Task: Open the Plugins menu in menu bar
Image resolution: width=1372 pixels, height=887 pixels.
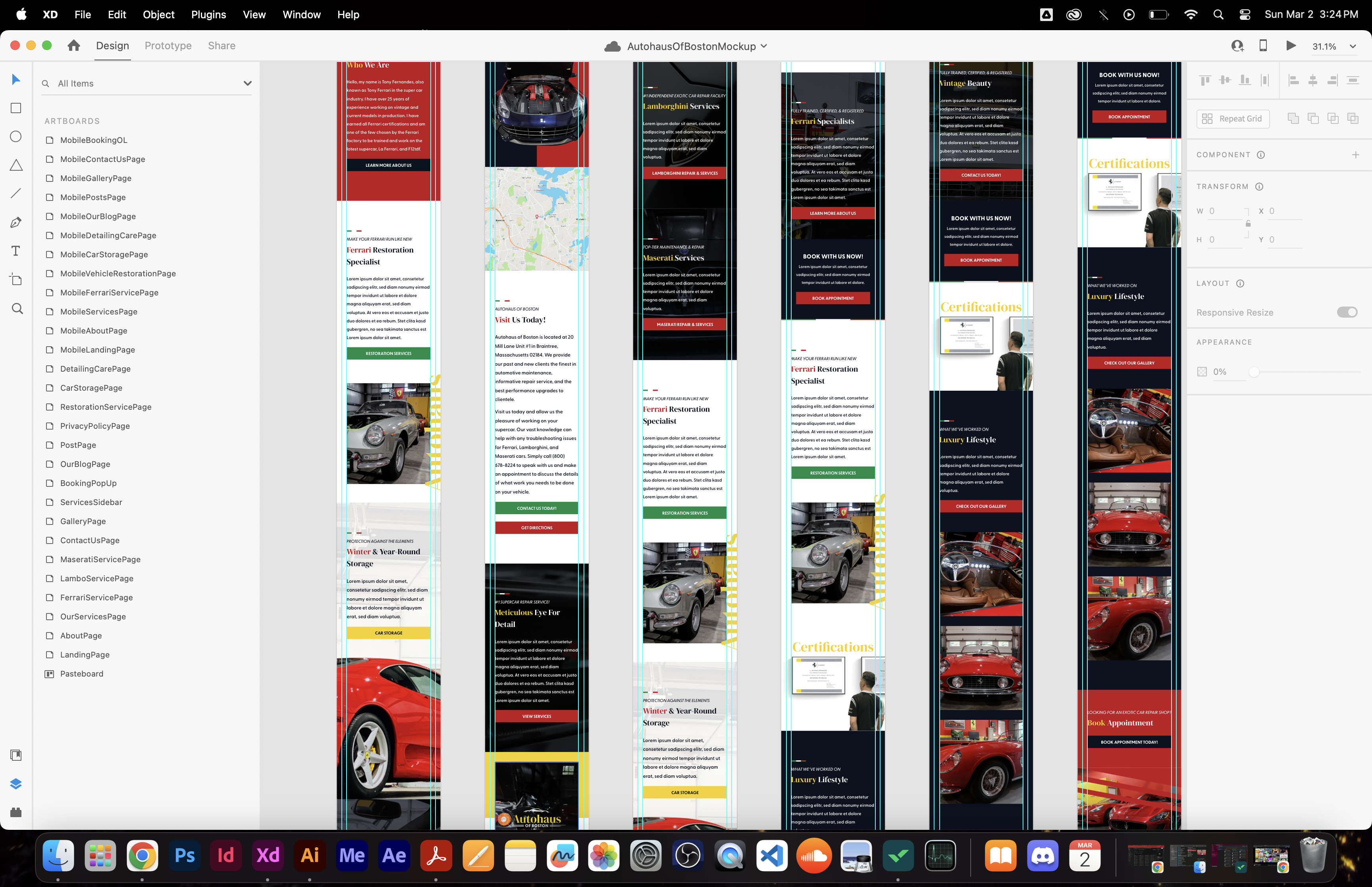Action: tap(208, 14)
